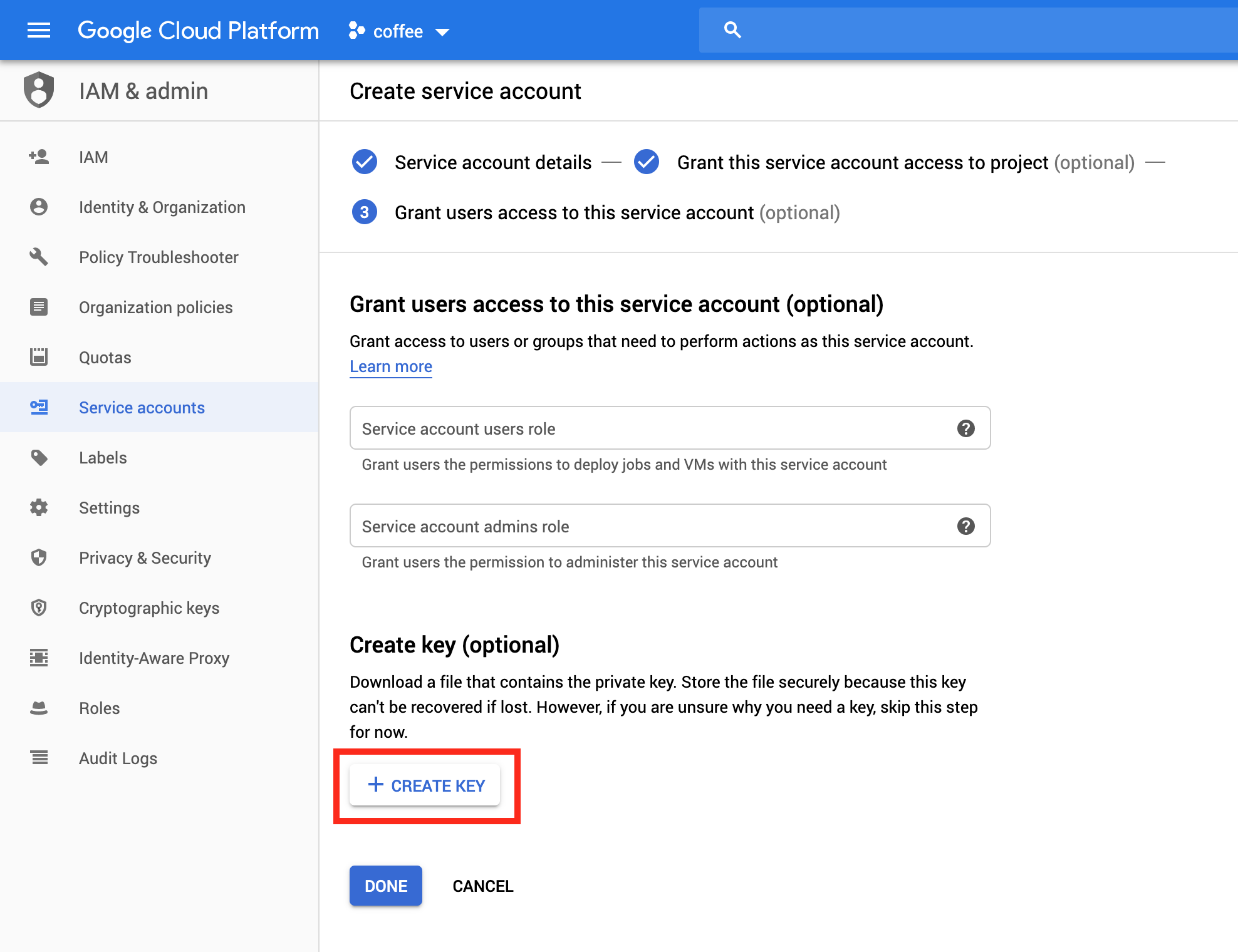Click the CANCEL button
Image resolution: width=1238 pixels, height=952 pixels.
click(483, 886)
